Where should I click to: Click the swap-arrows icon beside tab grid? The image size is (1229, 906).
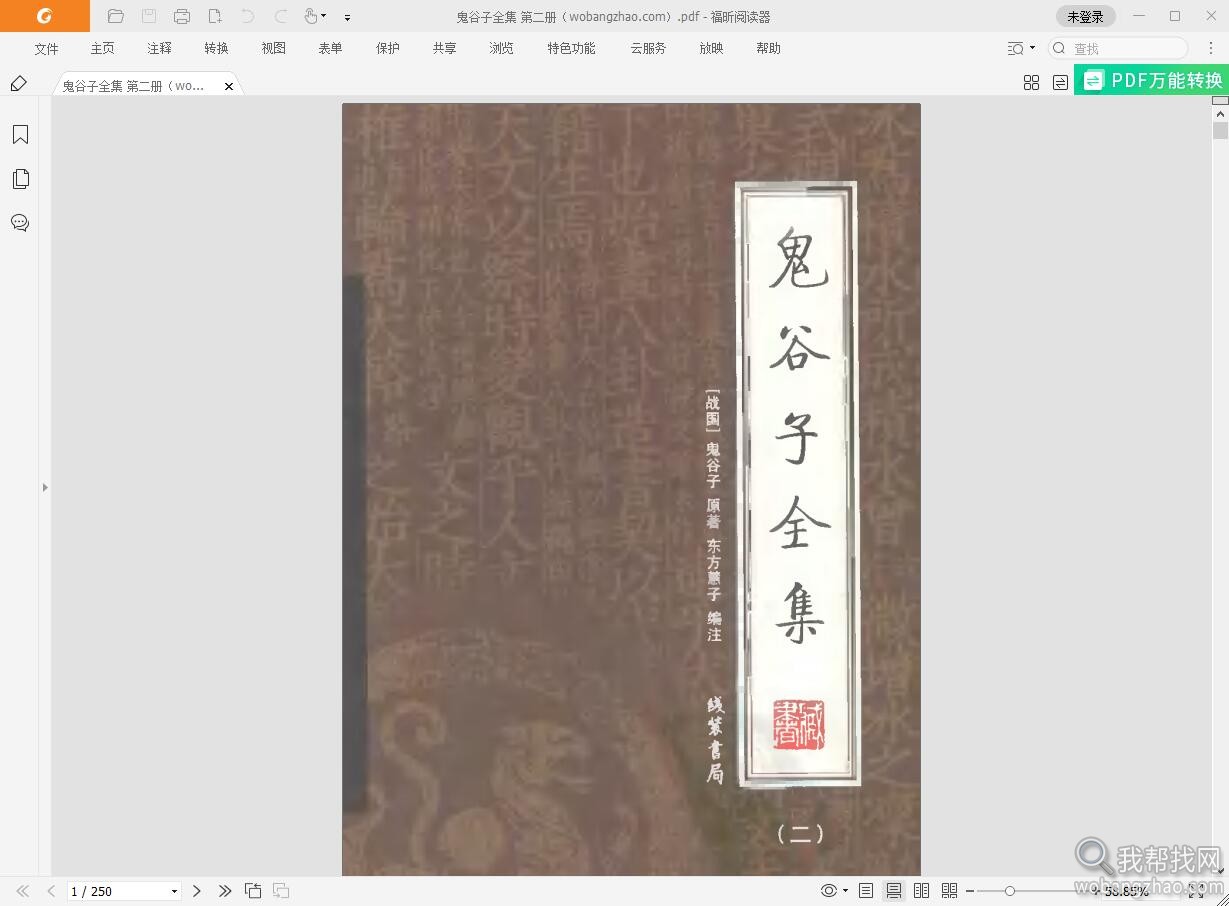point(1061,83)
